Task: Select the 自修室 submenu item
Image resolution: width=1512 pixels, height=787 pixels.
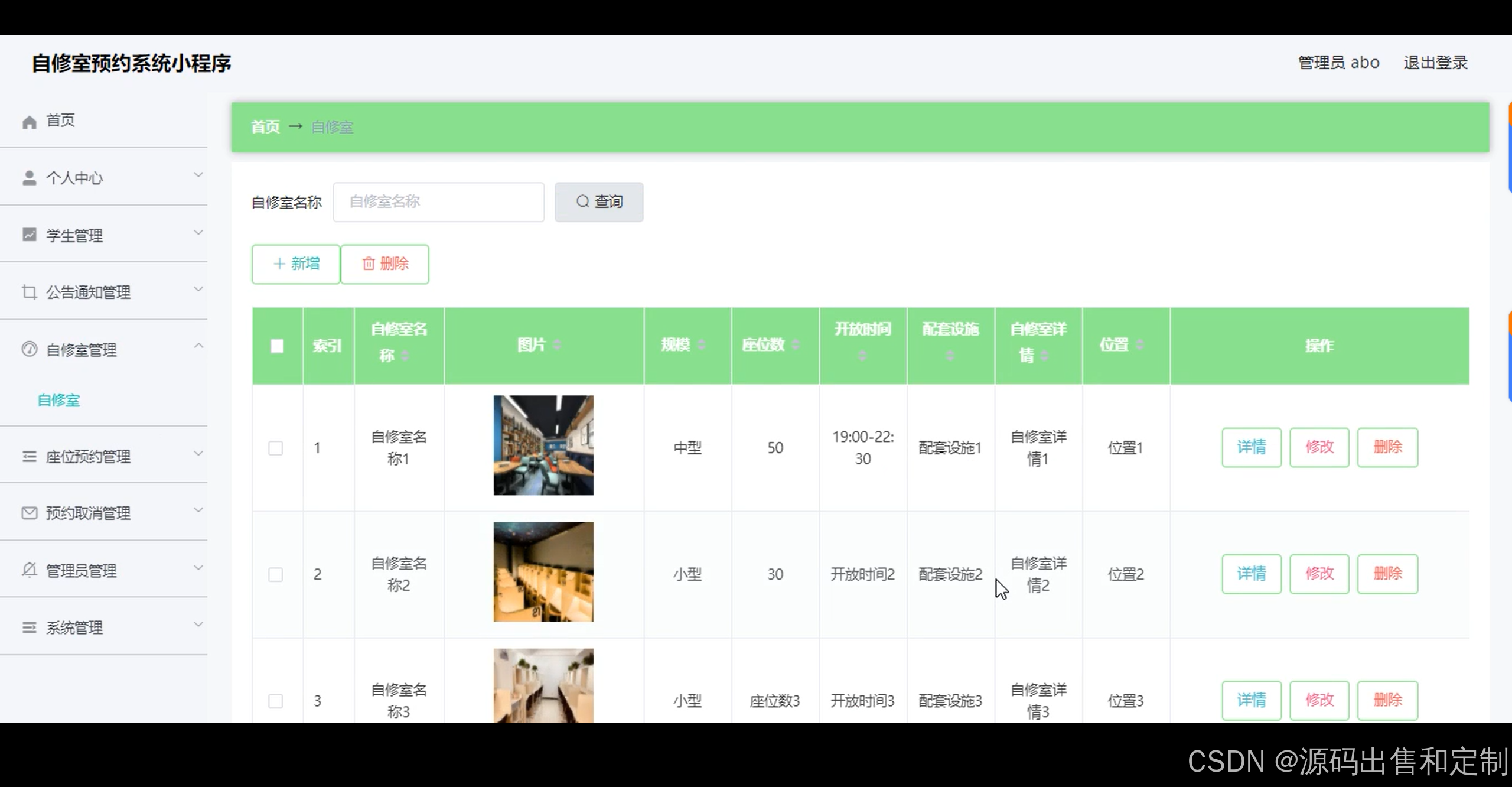Action: pyautogui.click(x=58, y=401)
